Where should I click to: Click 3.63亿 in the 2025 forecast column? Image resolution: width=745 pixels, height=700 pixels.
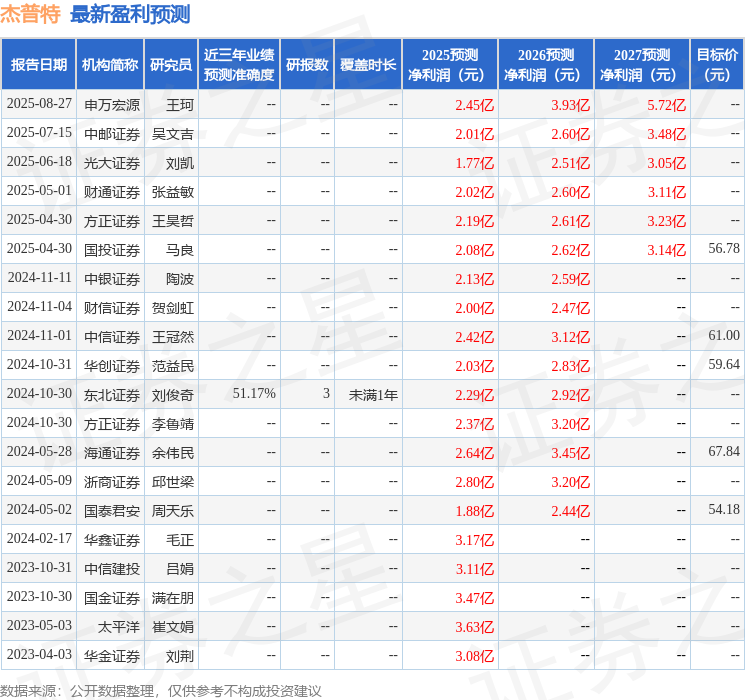coord(475,627)
